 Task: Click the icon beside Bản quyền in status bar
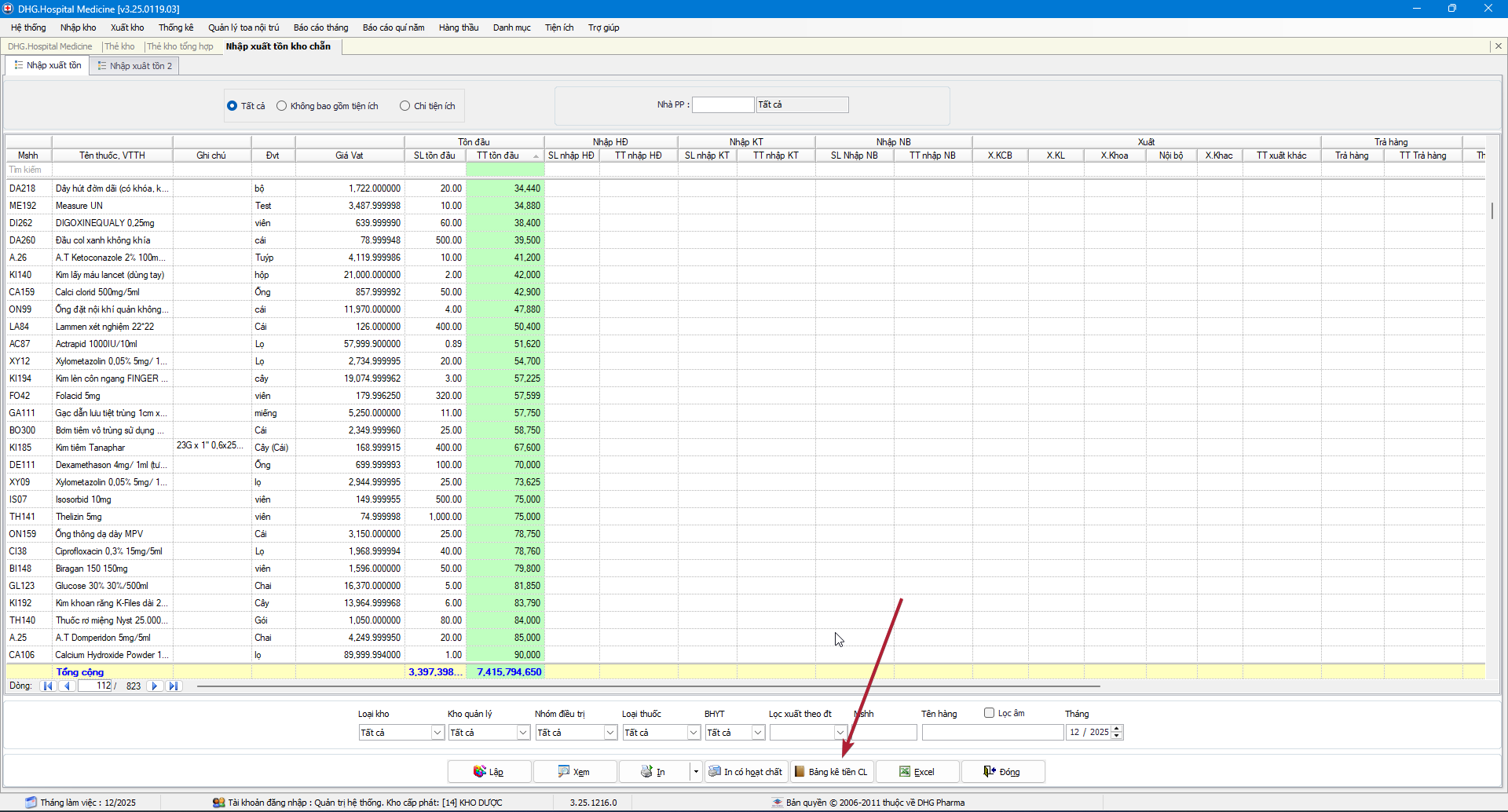[x=778, y=803]
